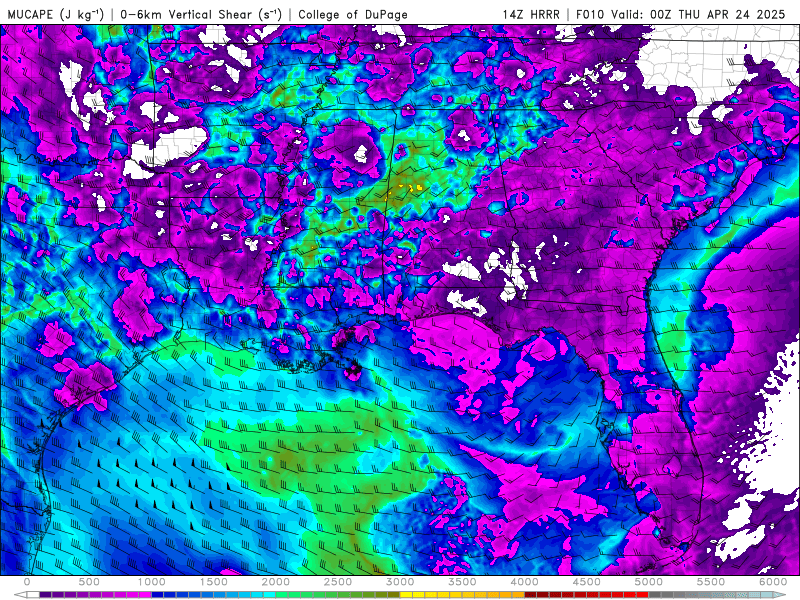The image size is (800, 600).
Task: Click the 4500 label on the color scale
Action: [587, 582]
